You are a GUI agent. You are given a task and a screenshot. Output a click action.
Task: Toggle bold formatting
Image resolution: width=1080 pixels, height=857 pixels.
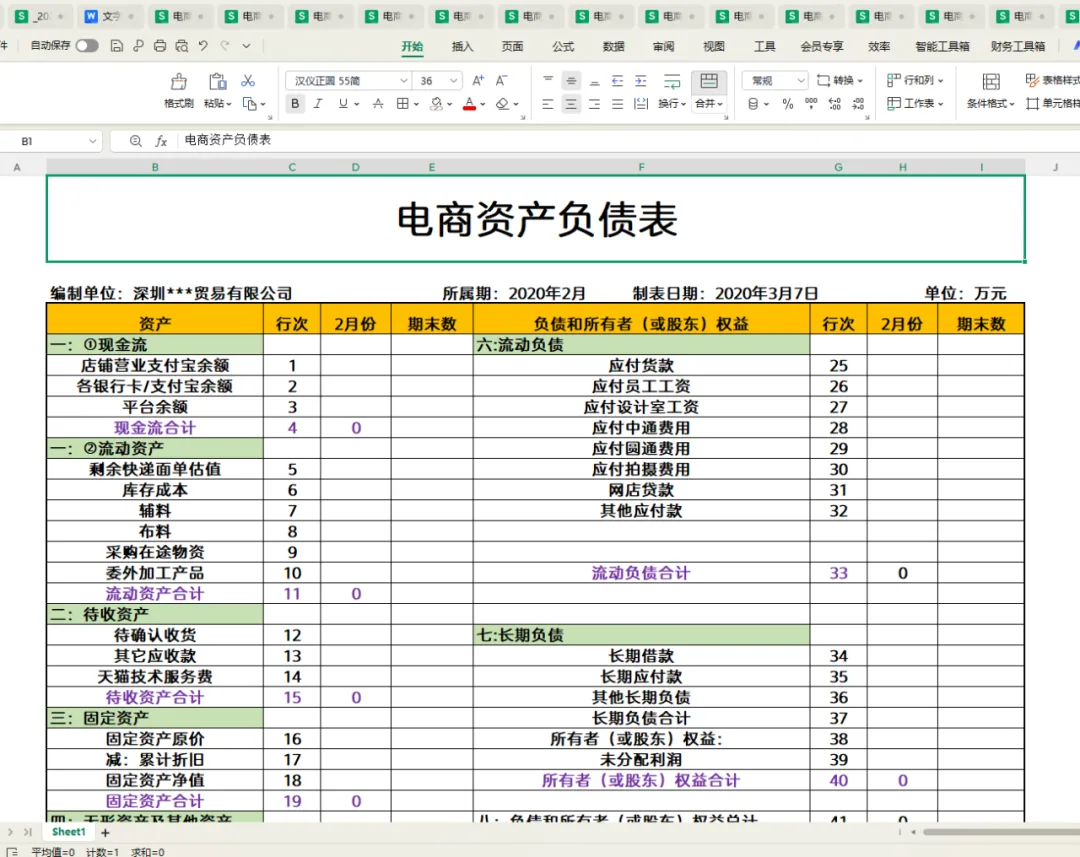[x=295, y=104]
